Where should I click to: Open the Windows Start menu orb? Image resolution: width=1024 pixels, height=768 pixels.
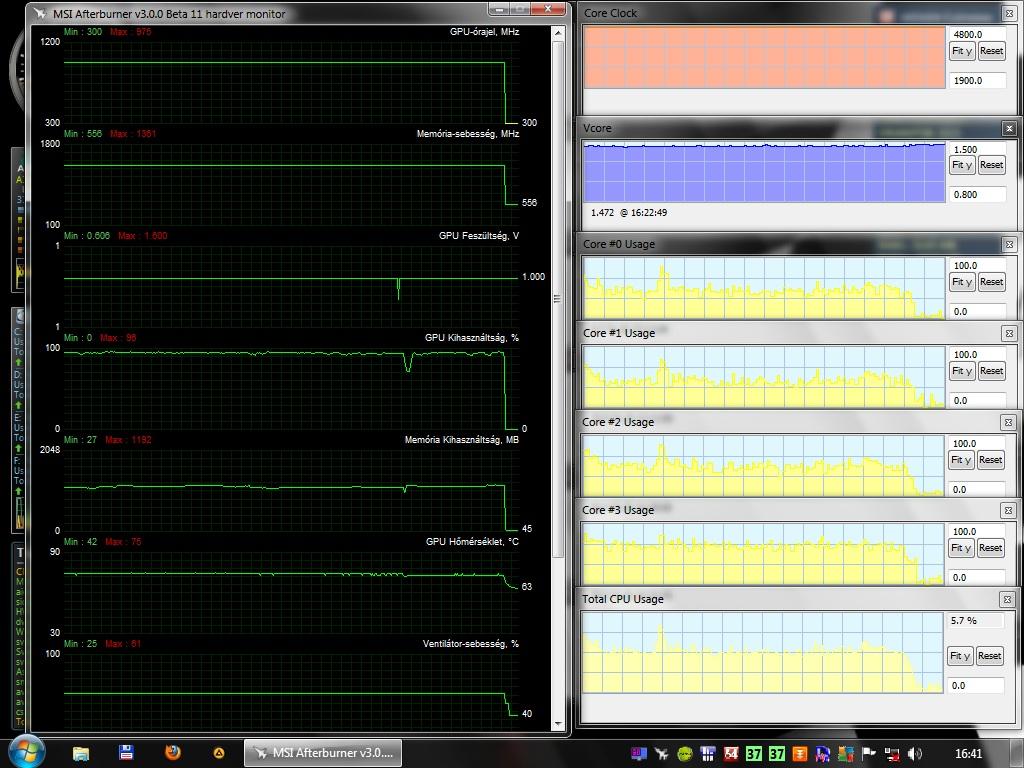[x=26, y=752]
